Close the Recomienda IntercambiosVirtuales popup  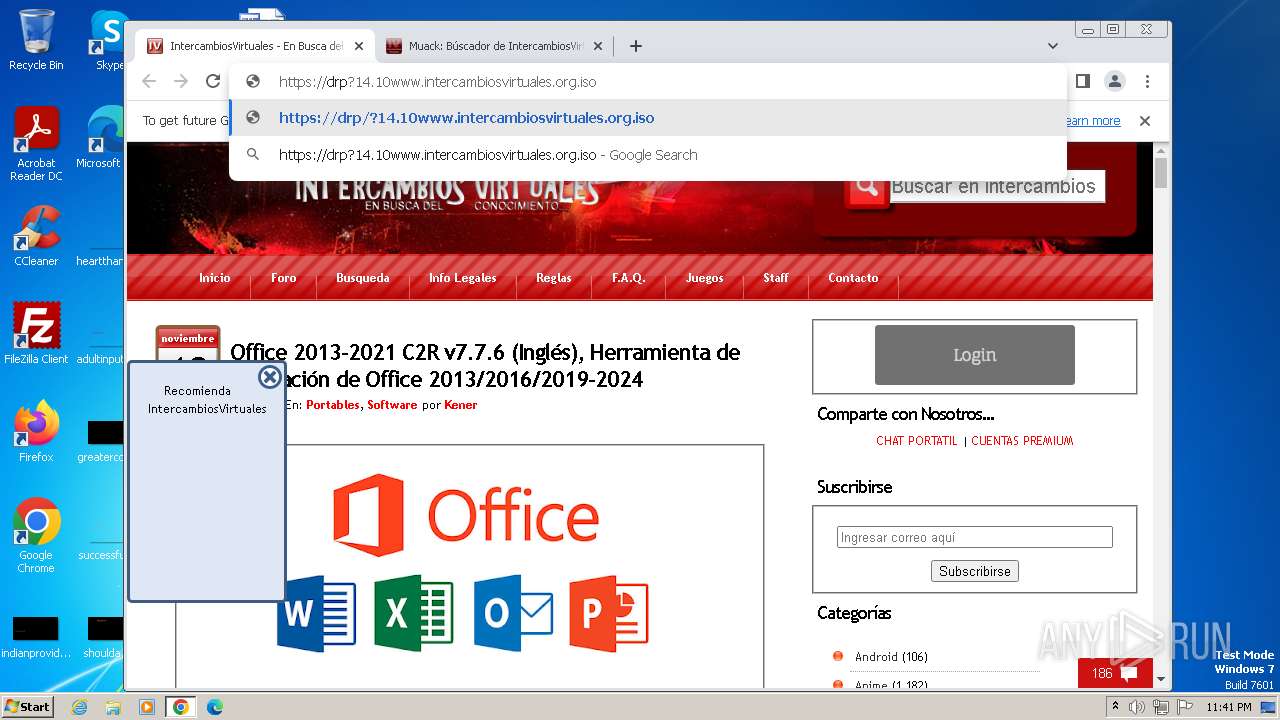(x=269, y=377)
